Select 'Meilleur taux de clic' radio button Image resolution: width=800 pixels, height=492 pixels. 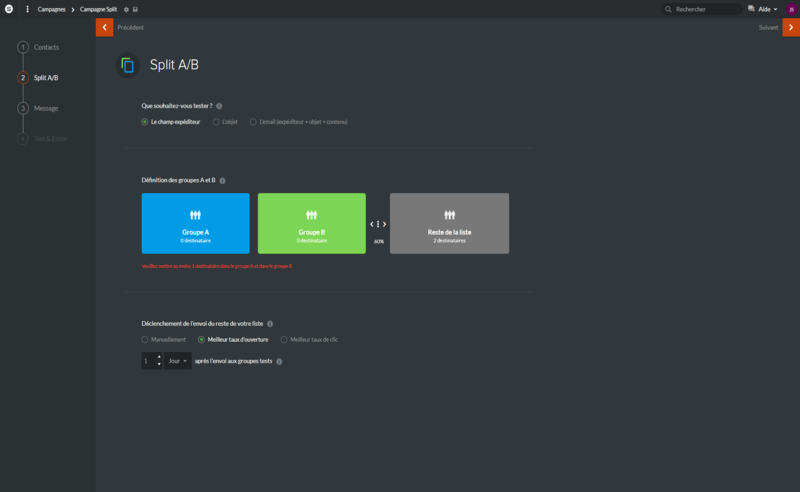click(284, 340)
